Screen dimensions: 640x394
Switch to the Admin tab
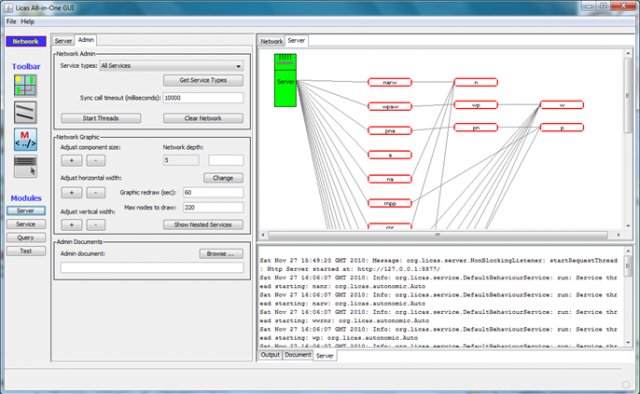click(x=86, y=40)
